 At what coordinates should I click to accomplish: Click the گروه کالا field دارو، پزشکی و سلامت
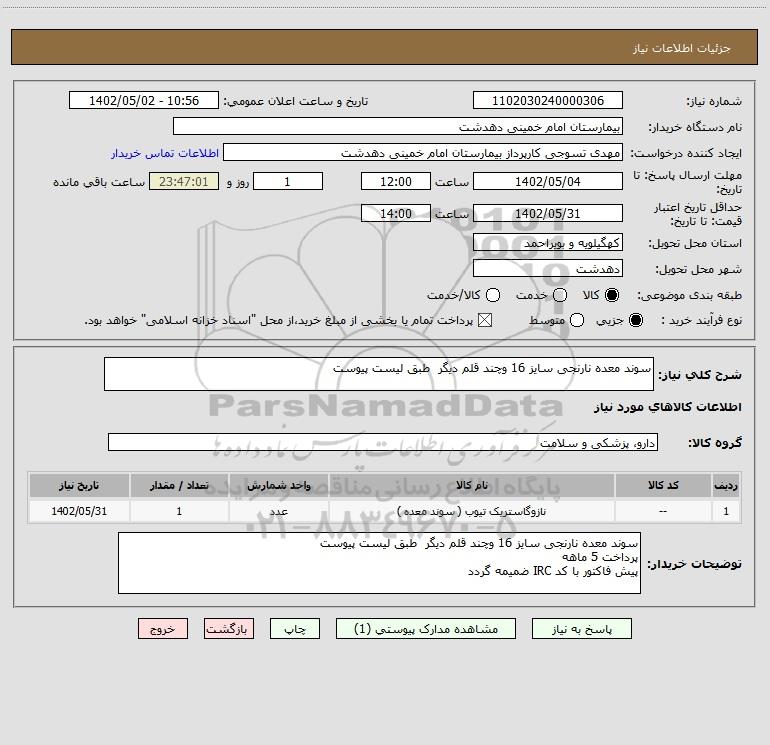pos(383,442)
